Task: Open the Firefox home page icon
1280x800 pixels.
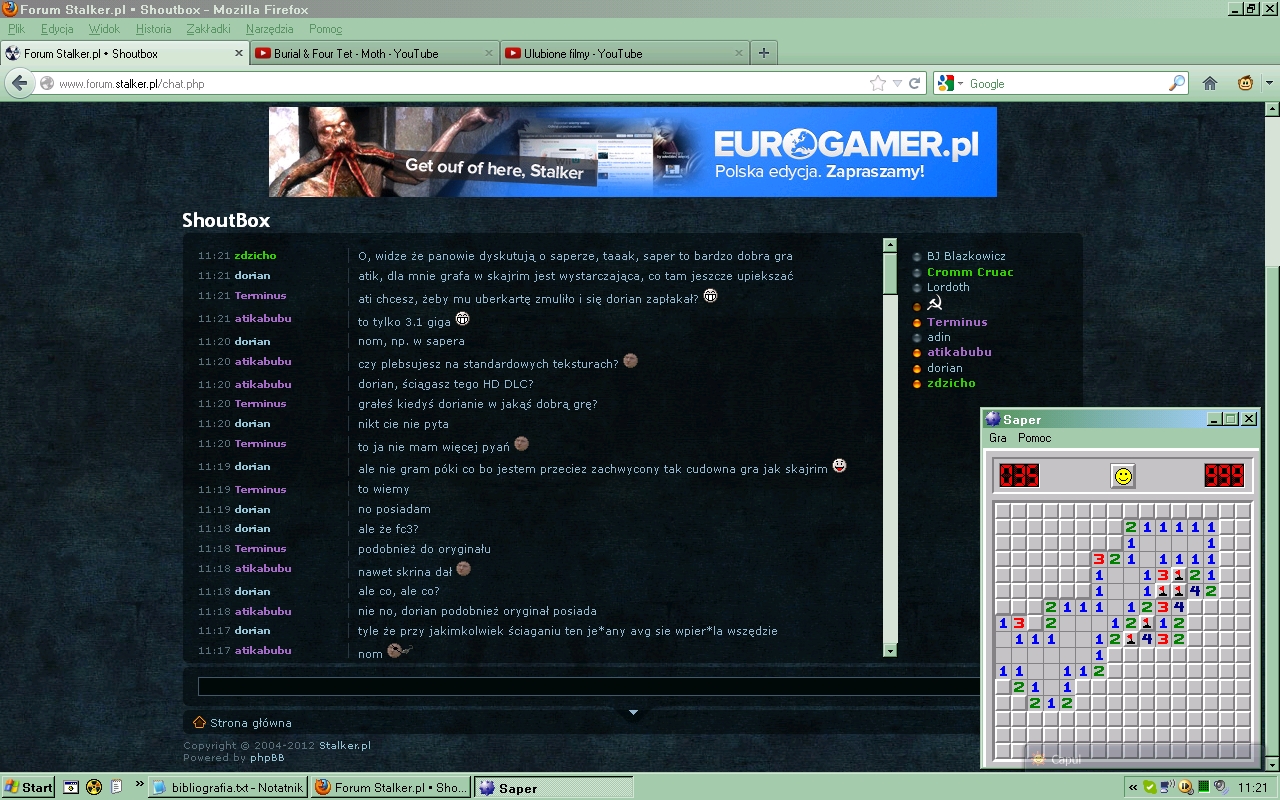Action: click(1210, 83)
